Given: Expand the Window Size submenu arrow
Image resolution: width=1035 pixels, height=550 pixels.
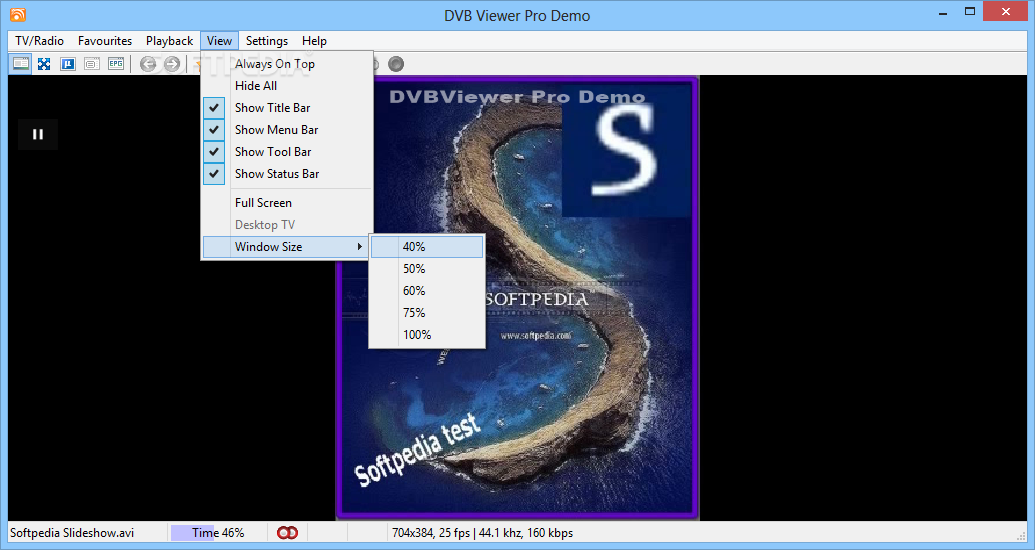Looking at the screenshot, I should pos(360,247).
